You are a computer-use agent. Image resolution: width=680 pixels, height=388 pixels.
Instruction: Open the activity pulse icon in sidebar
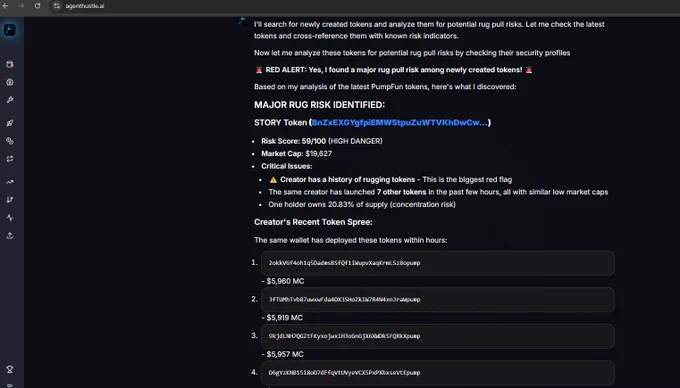pos(10,218)
